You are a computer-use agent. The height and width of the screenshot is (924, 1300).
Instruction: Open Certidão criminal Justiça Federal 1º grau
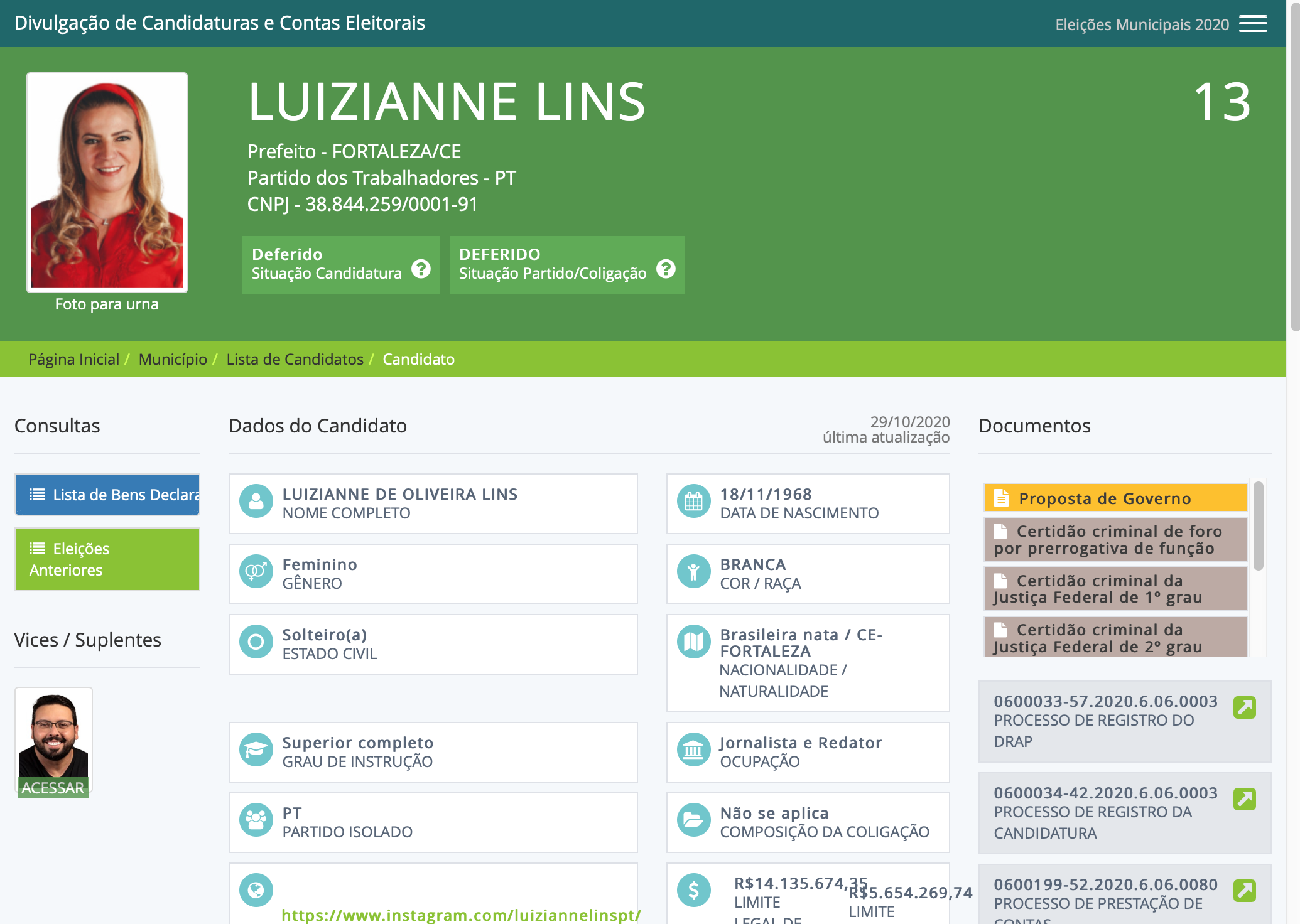[x=1115, y=589]
